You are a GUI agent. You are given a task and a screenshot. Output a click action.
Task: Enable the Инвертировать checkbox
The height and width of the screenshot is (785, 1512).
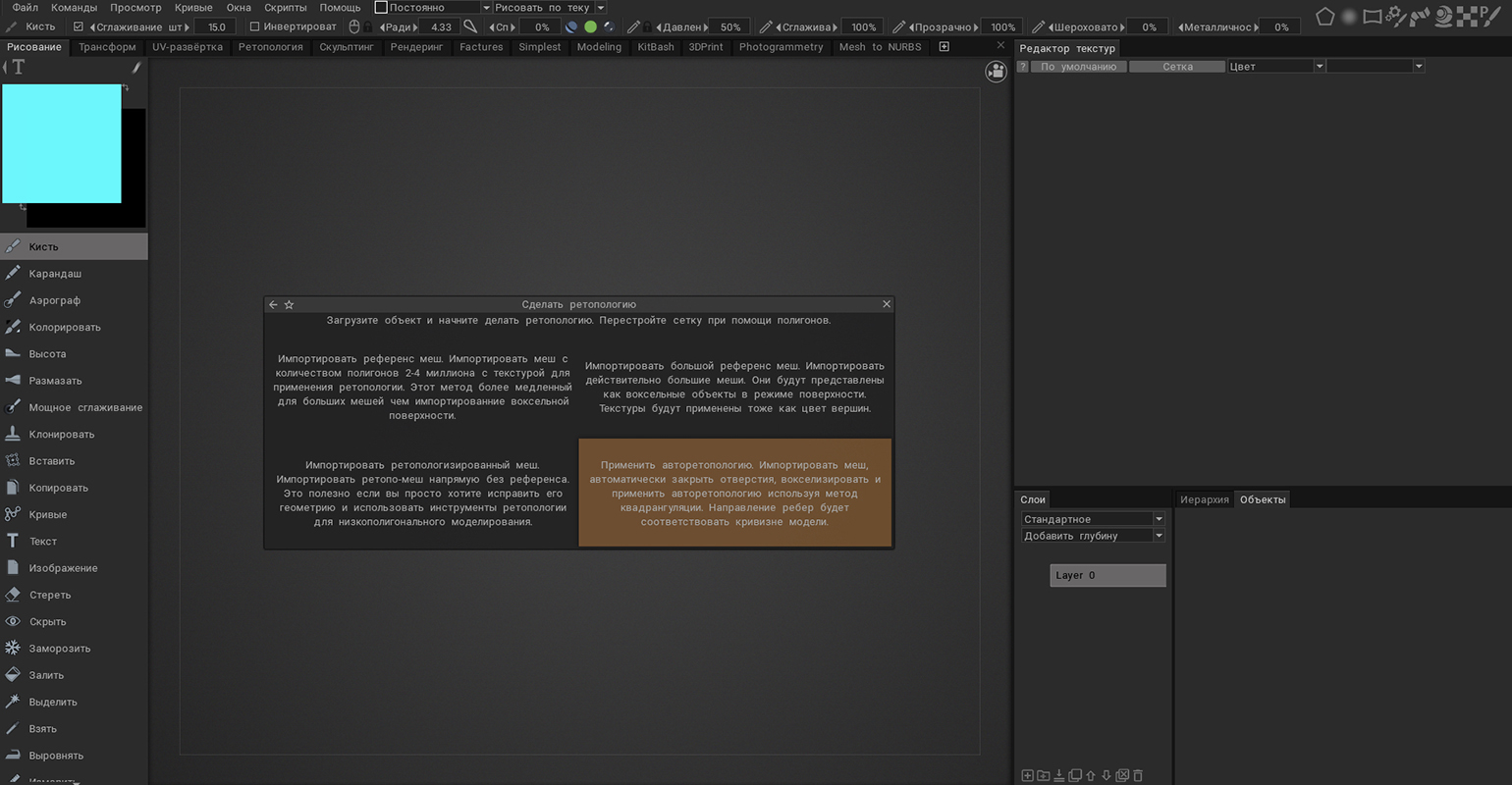click(254, 26)
